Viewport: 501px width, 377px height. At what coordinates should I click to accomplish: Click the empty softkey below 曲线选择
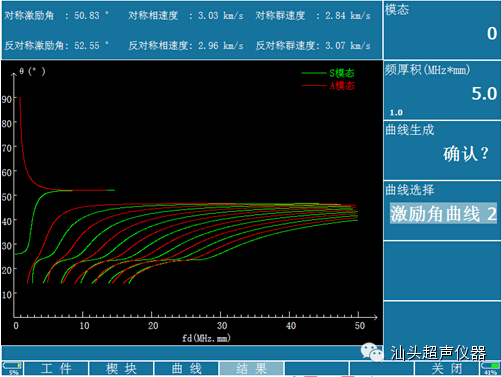click(442, 270)
